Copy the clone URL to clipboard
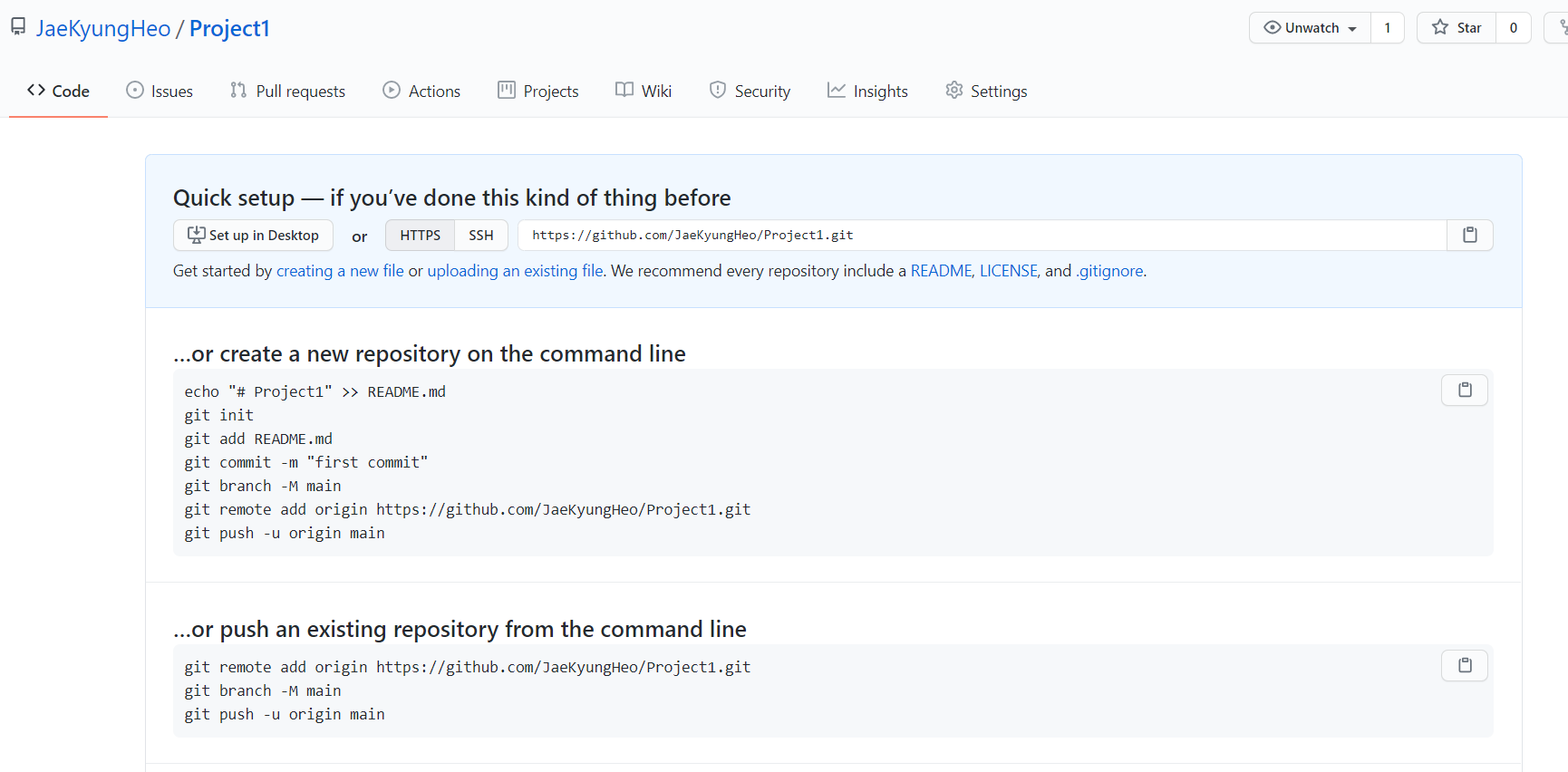The image size is (1568, 772). point(1470,236)
